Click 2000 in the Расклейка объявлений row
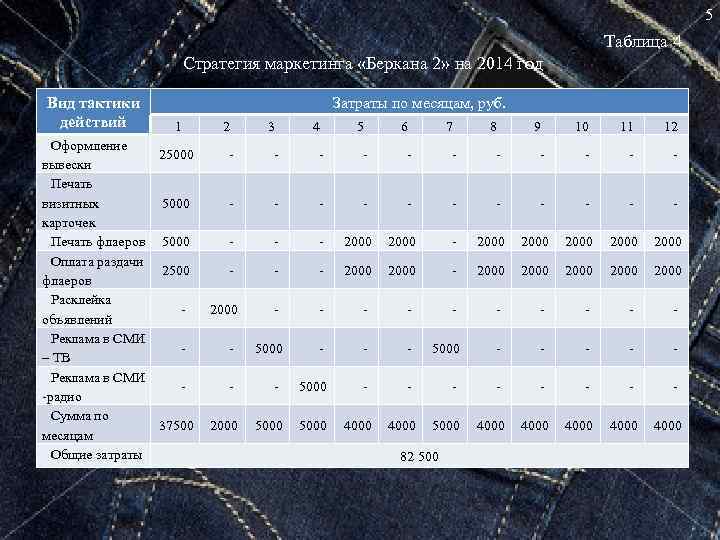This screenshot has width=720, height=540. click(224, 309)
